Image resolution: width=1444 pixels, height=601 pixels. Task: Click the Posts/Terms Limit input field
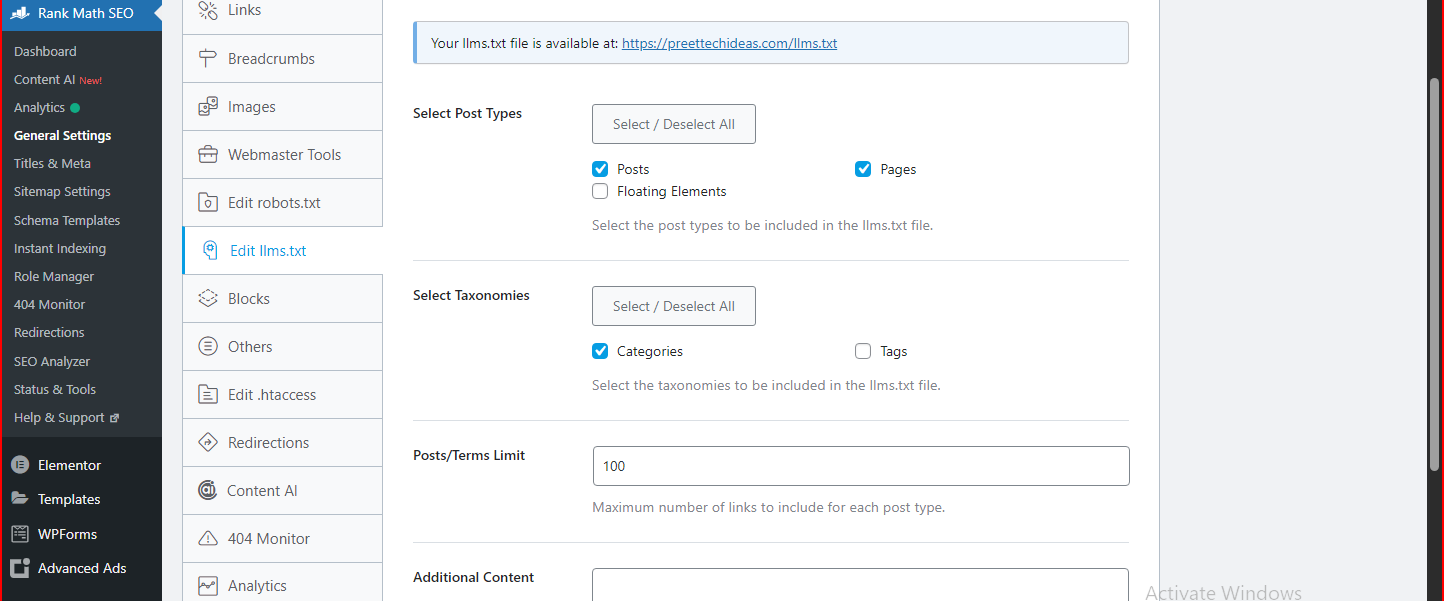(x=860, y=466)
